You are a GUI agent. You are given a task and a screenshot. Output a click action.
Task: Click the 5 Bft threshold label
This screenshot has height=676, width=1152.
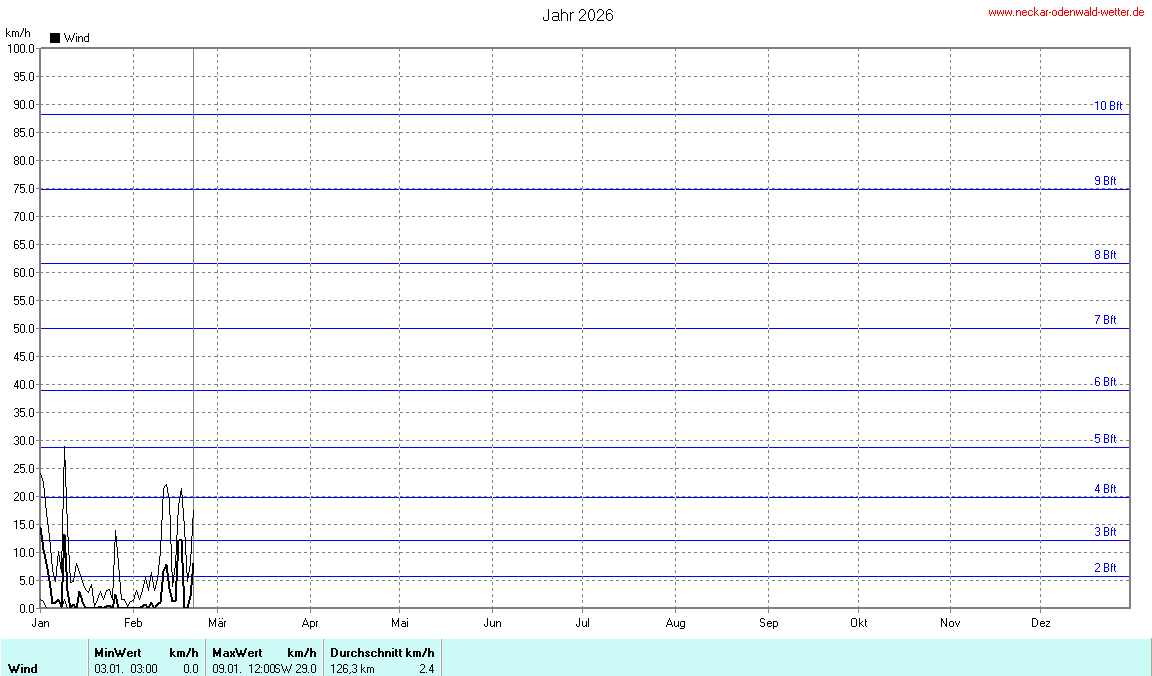pos(1105,439)
